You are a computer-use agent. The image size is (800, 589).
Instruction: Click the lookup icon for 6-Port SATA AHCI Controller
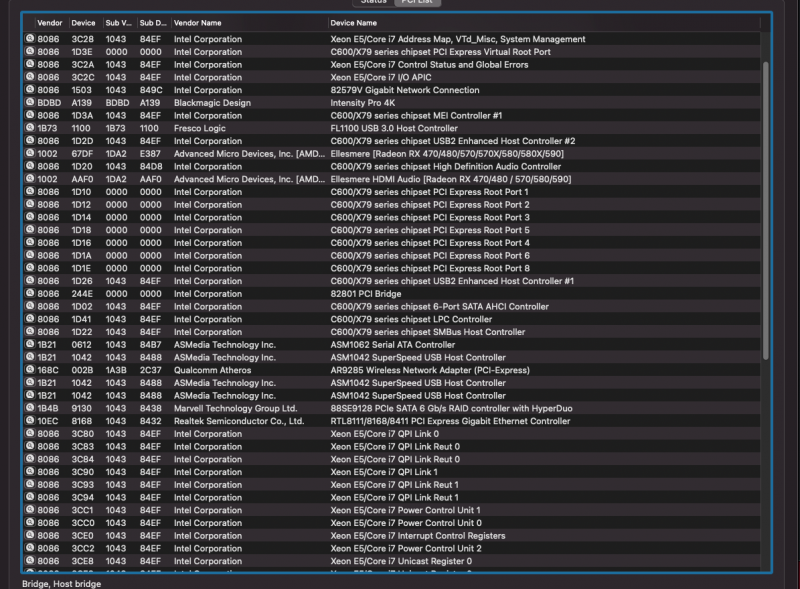pyautogui.click(x=30, y=306)
